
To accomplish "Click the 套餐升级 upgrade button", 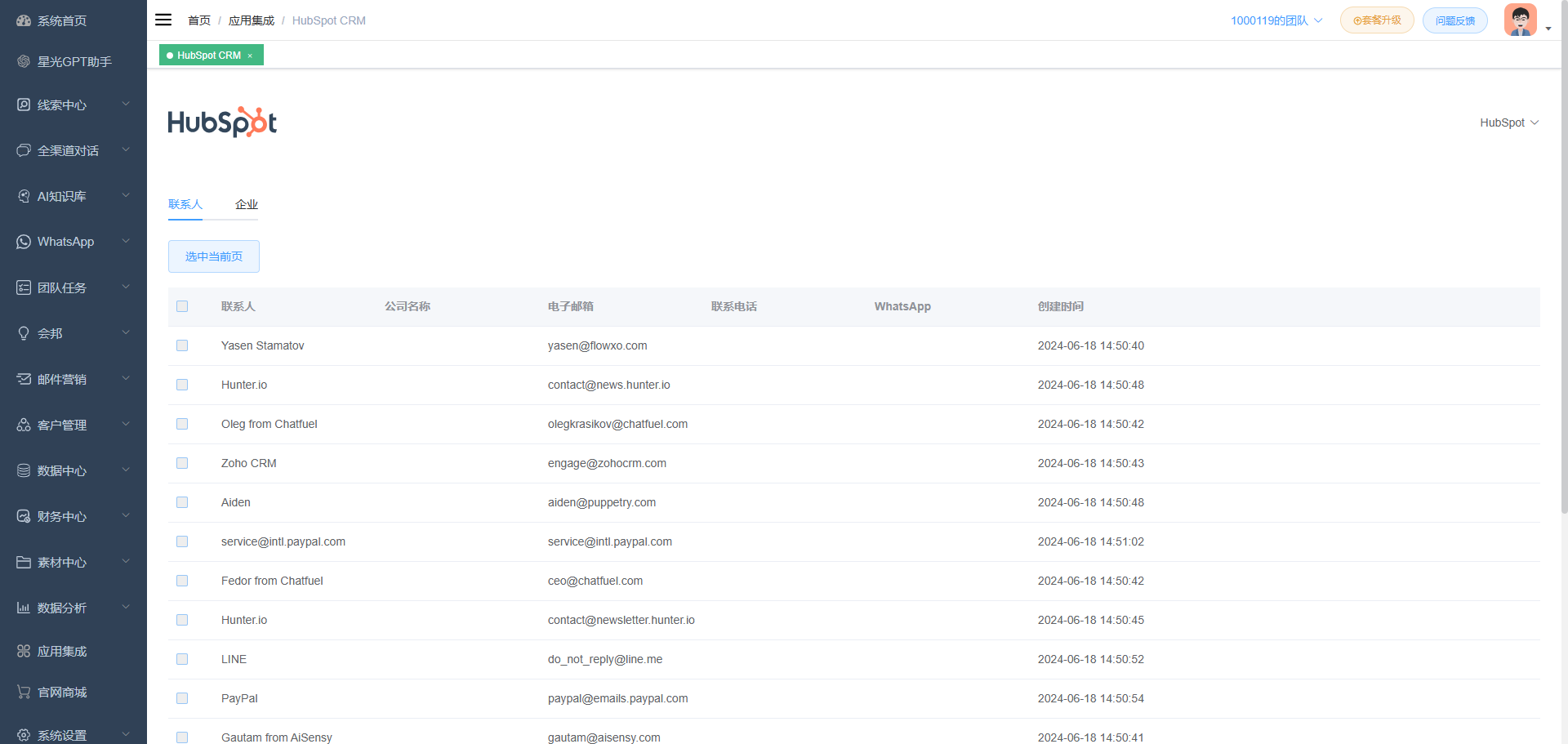I will pyautogui.click(x=1377, y=20).
